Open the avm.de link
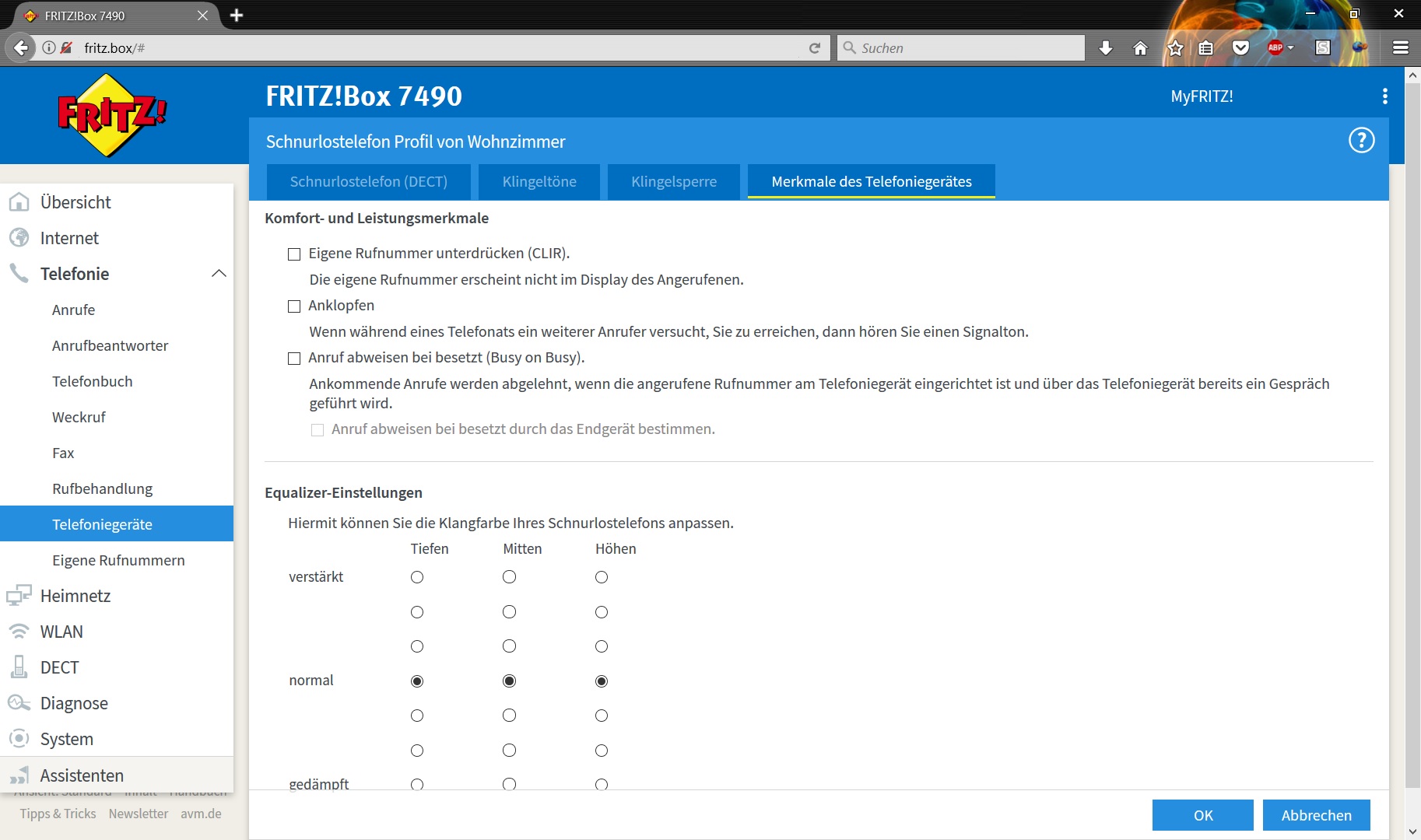Screen dimensions: 1421x840 click(x=201, y=814)
